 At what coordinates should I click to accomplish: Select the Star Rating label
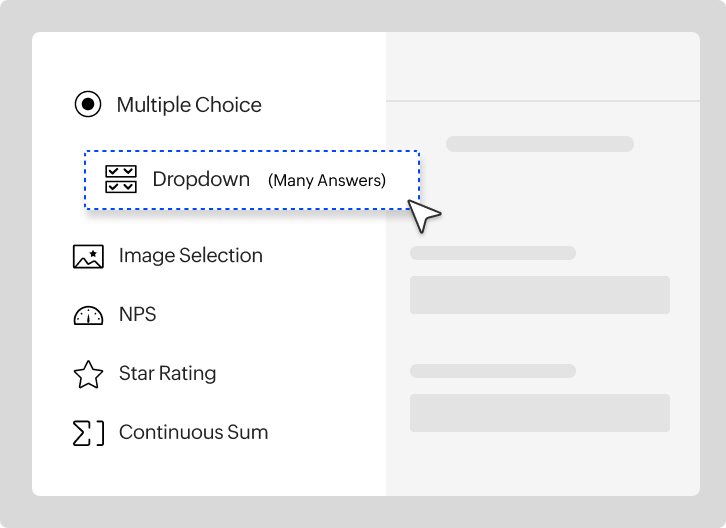pos(167,374)
